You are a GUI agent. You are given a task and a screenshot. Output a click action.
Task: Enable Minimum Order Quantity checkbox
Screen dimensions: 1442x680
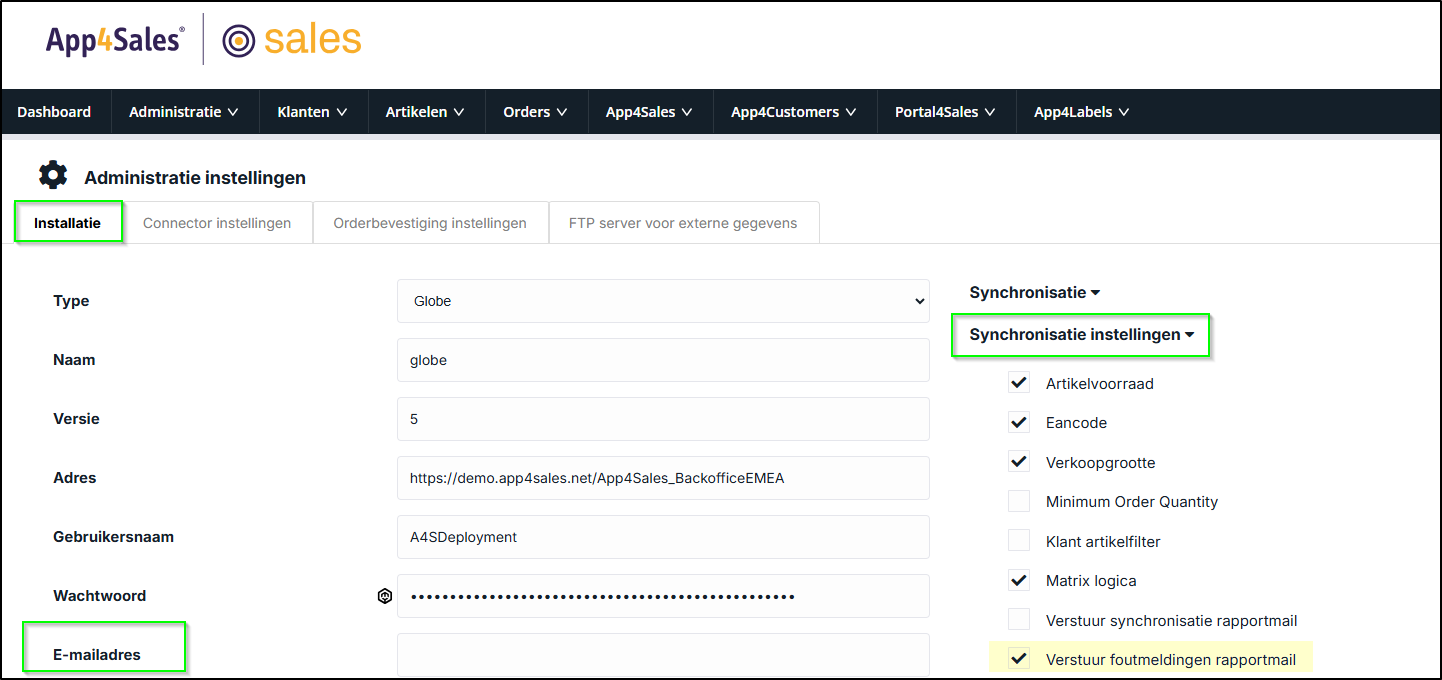[x=1019, y=501]
